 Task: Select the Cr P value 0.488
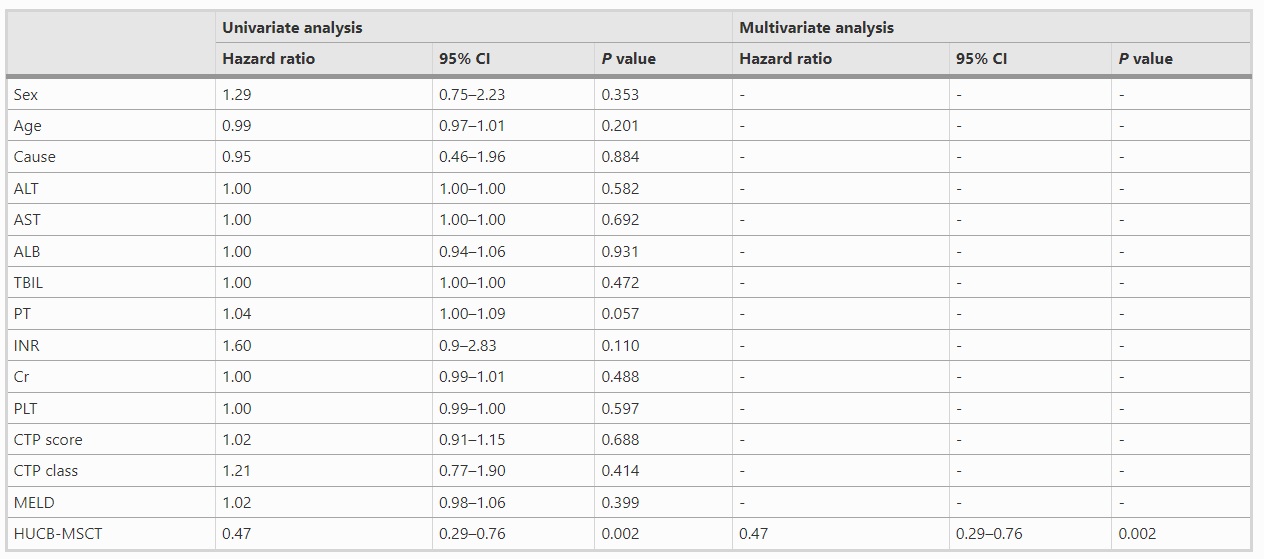point(620,377)
